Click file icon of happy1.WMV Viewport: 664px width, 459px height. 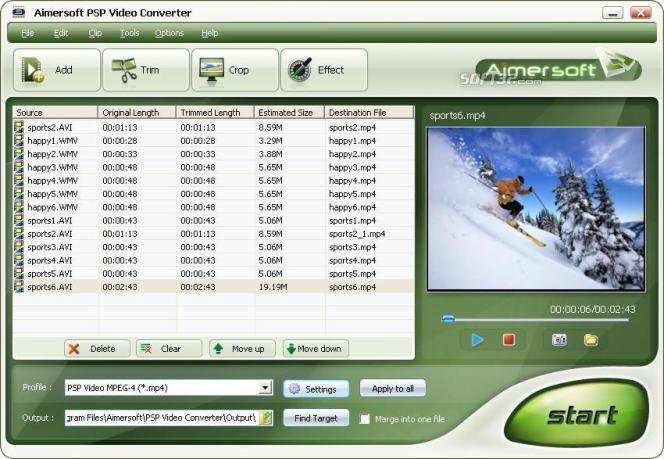point(19,140)
